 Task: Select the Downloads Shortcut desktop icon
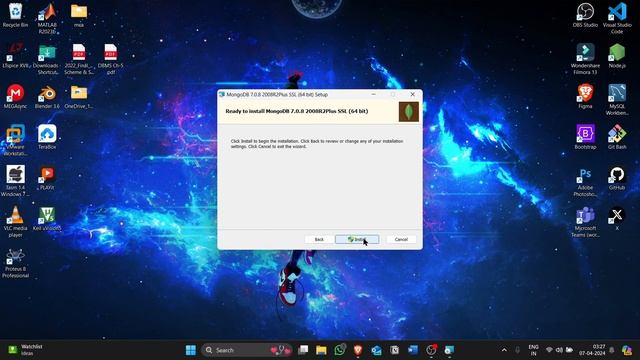pos(47,59)
